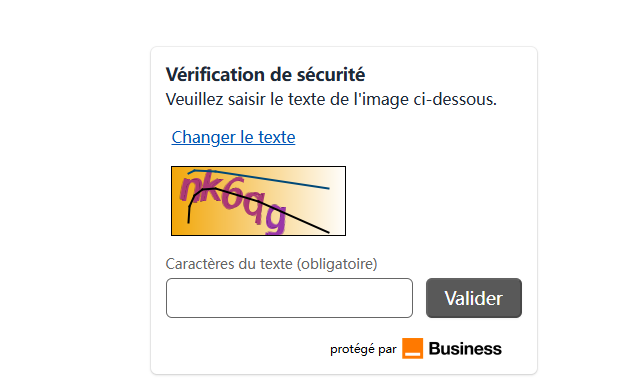
Task: Click the "Changer le texte" link
Action: click(x=233, y=137)
